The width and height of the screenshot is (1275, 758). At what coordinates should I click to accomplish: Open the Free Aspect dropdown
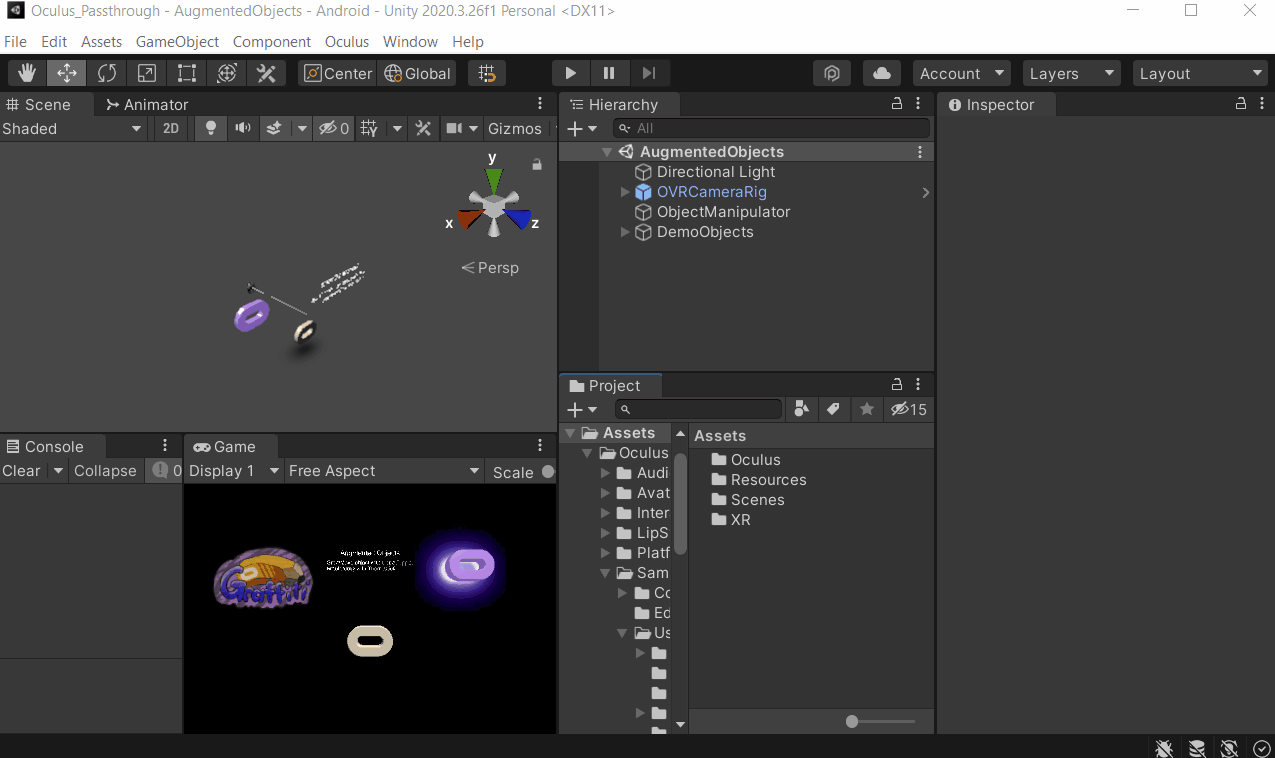(384, 471)
